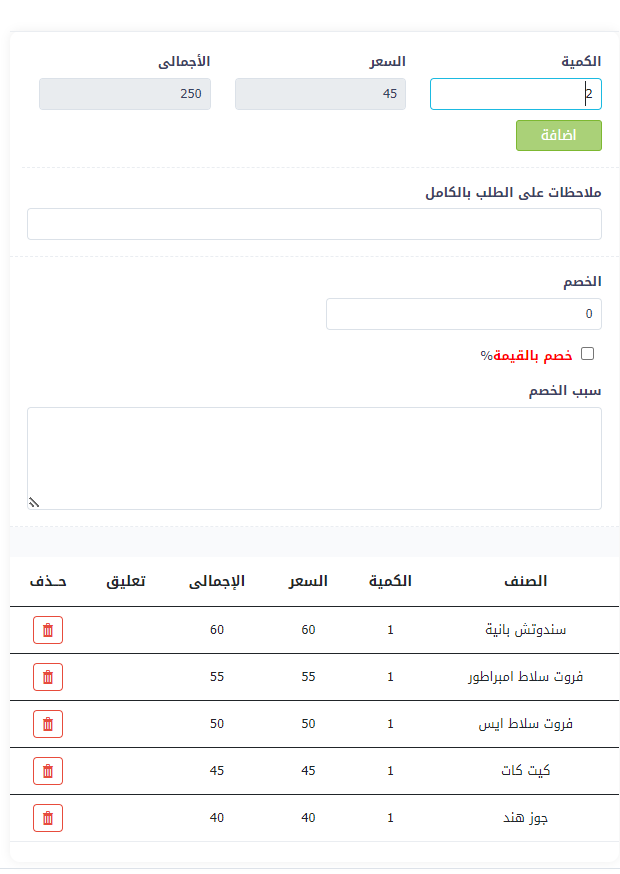Screen dimensions: 620x874
Task: Delete the فروت سلاط امبراطور row
Action: (x=48, y=677)
